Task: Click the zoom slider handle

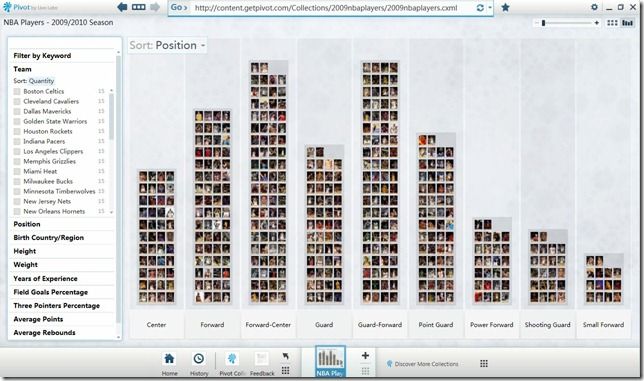Action: point(543,23)
